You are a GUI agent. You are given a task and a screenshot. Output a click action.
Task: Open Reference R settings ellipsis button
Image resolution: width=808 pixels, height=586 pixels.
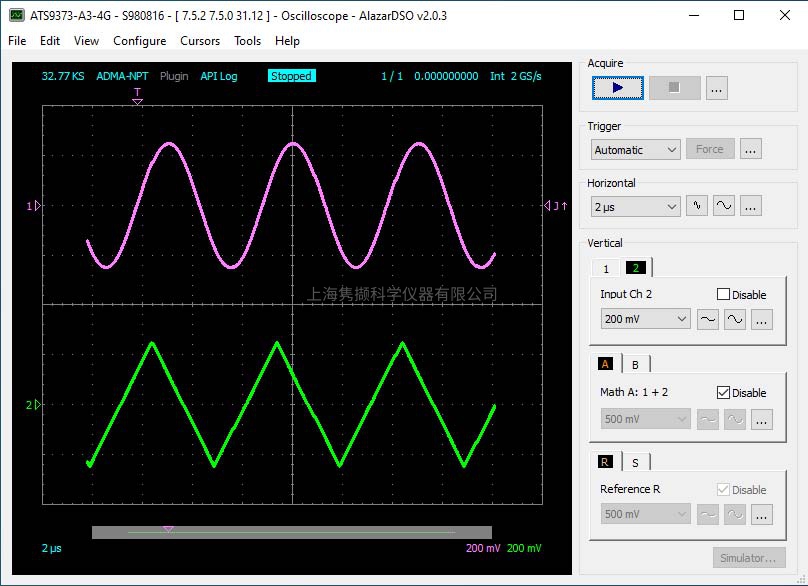[761, 514]
